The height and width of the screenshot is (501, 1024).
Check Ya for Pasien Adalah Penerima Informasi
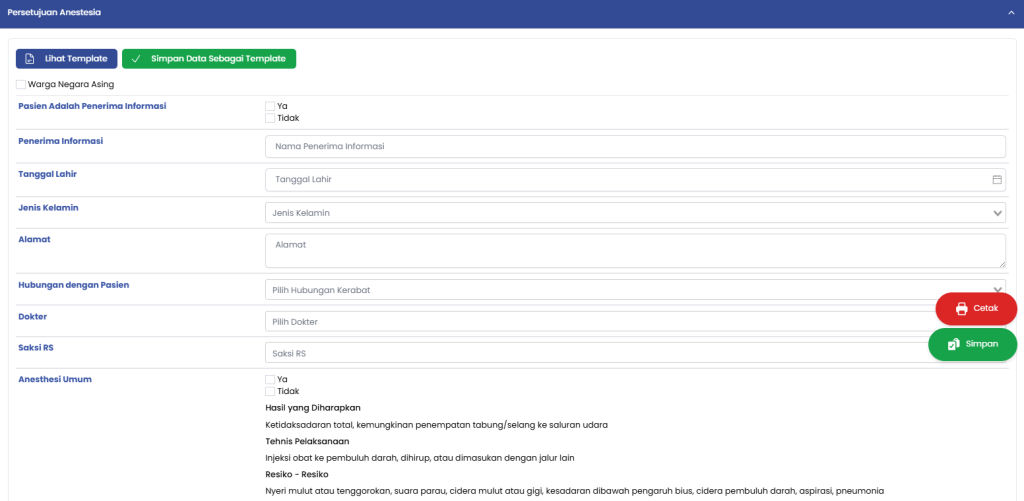click(x=270, y=106)
